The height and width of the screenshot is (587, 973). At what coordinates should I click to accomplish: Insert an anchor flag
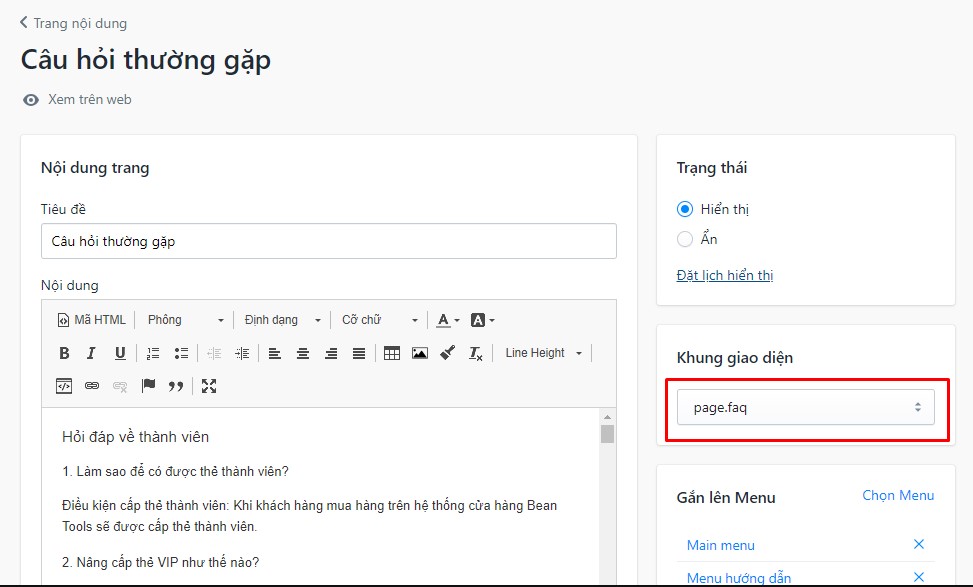click(148, 386)
